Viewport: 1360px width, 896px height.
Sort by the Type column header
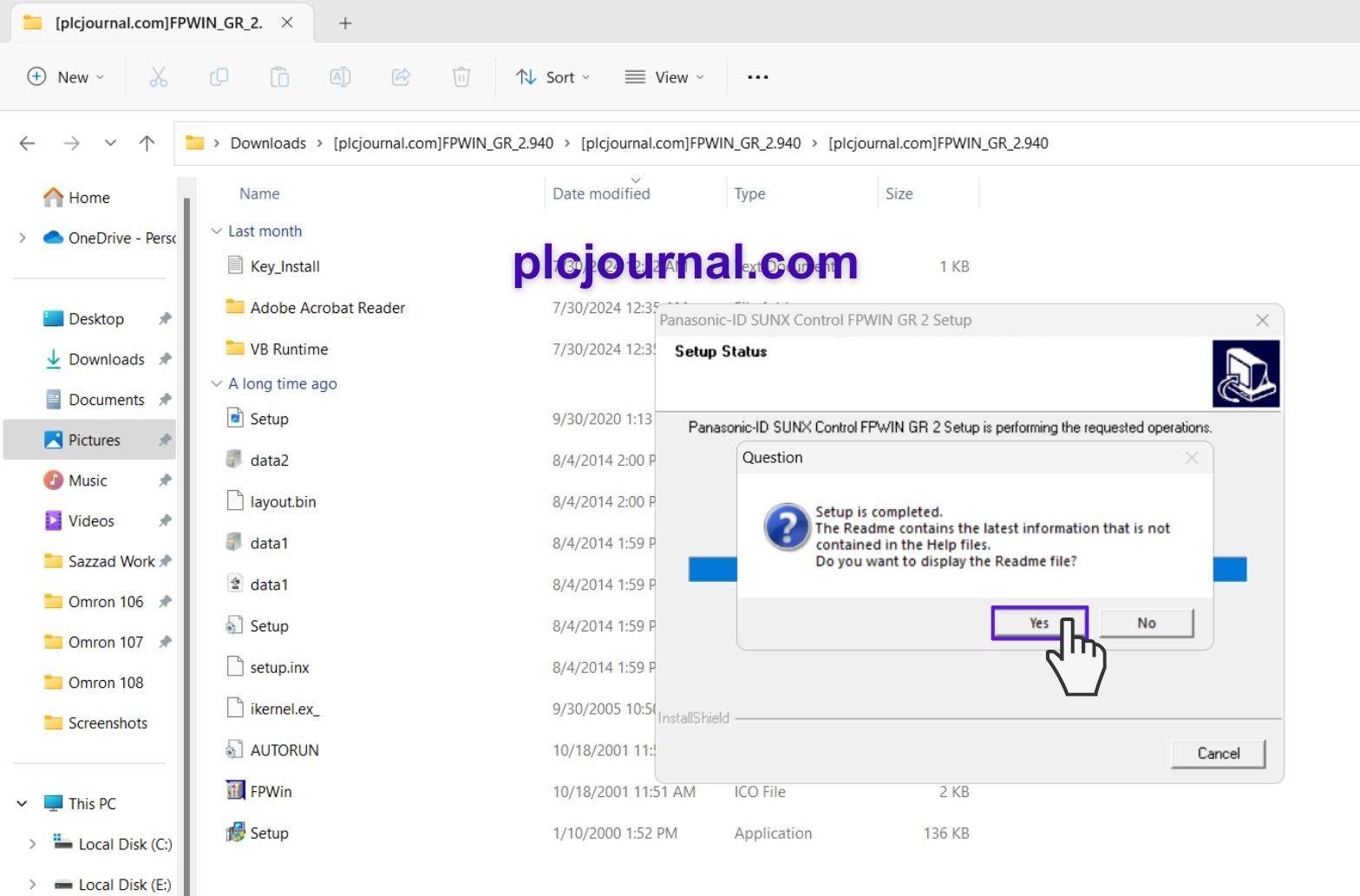[749, 193]
